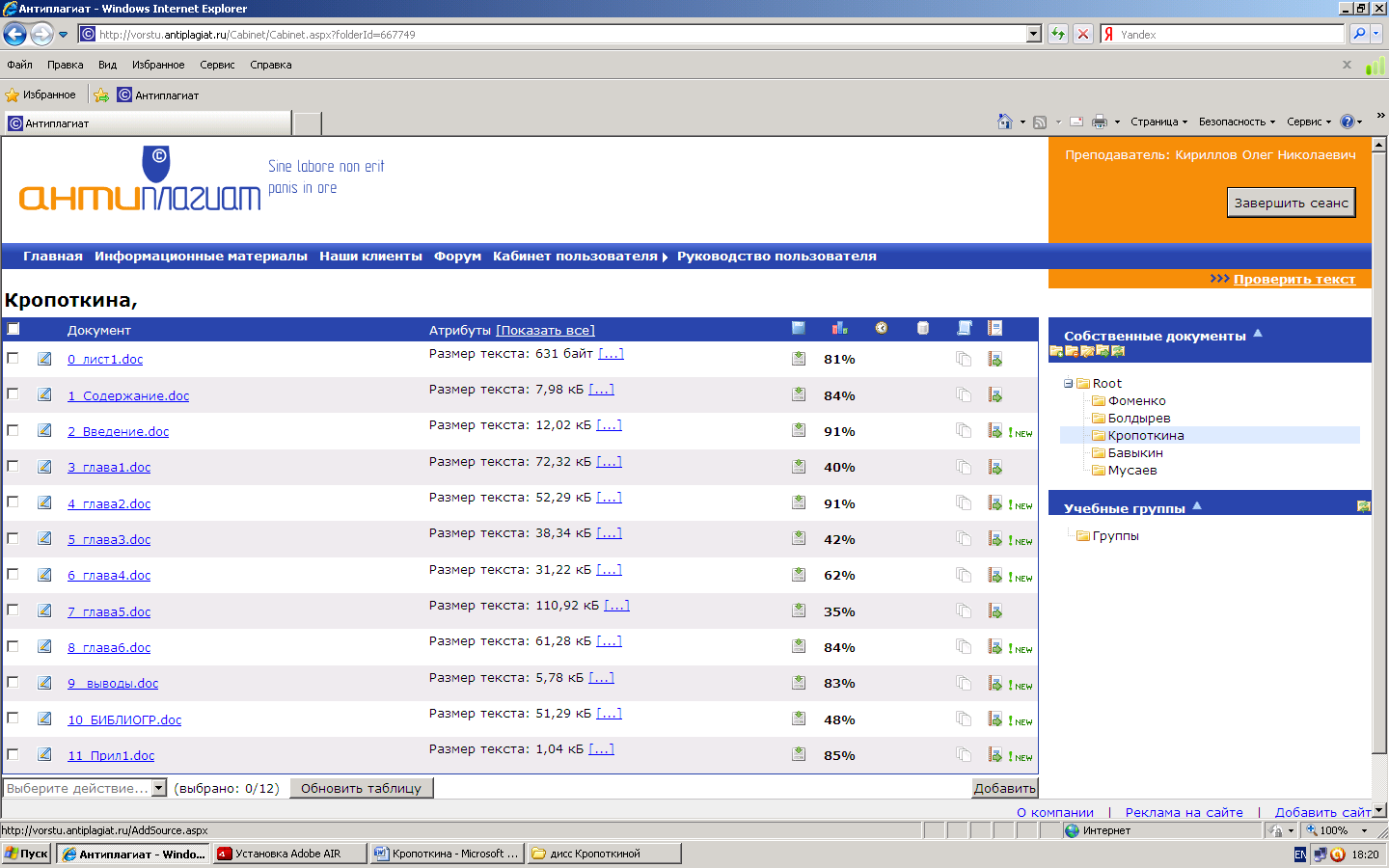The height and width of the screenshot is (868, 1389).
Task: Click the IE Read mail icon
Action: click(1076, 122)
